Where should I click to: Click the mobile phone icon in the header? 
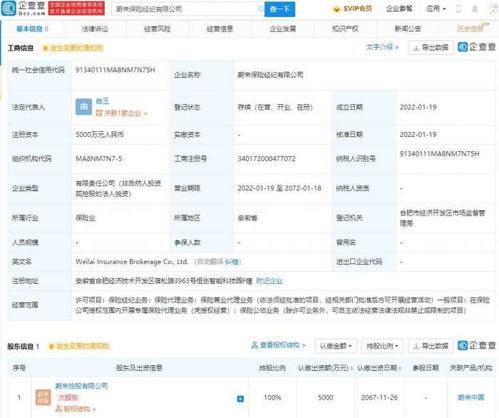pyautogui.click(x=459, y=9)
